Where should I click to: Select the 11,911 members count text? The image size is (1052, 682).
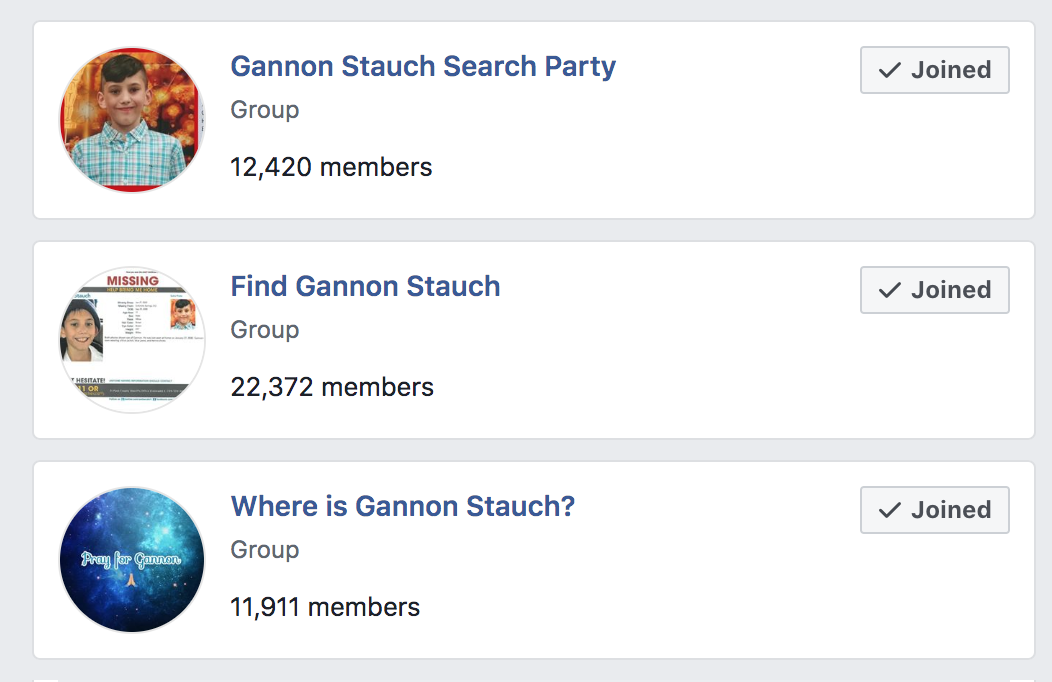(x=325, y=607)
